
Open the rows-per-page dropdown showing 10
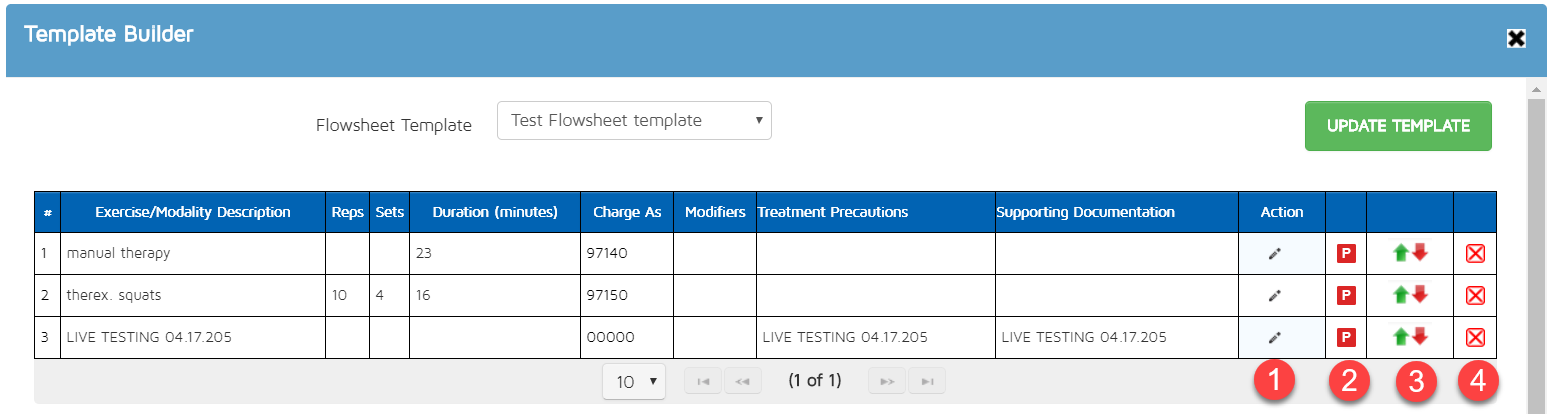pos(634,381)
